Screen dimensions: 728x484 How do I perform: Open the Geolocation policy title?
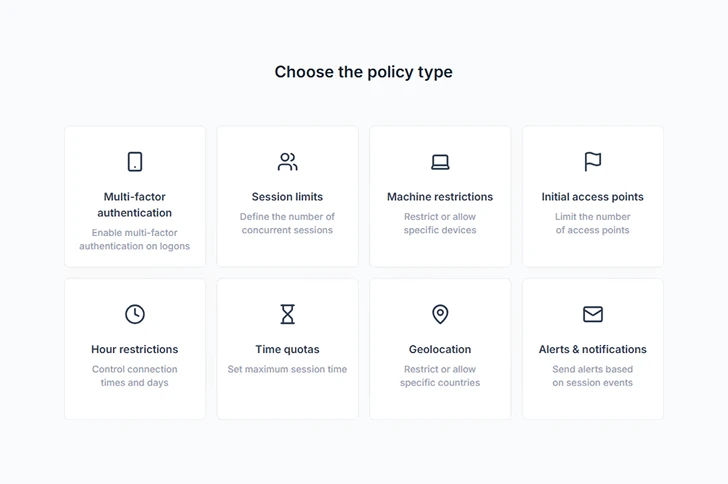(440, 349)
